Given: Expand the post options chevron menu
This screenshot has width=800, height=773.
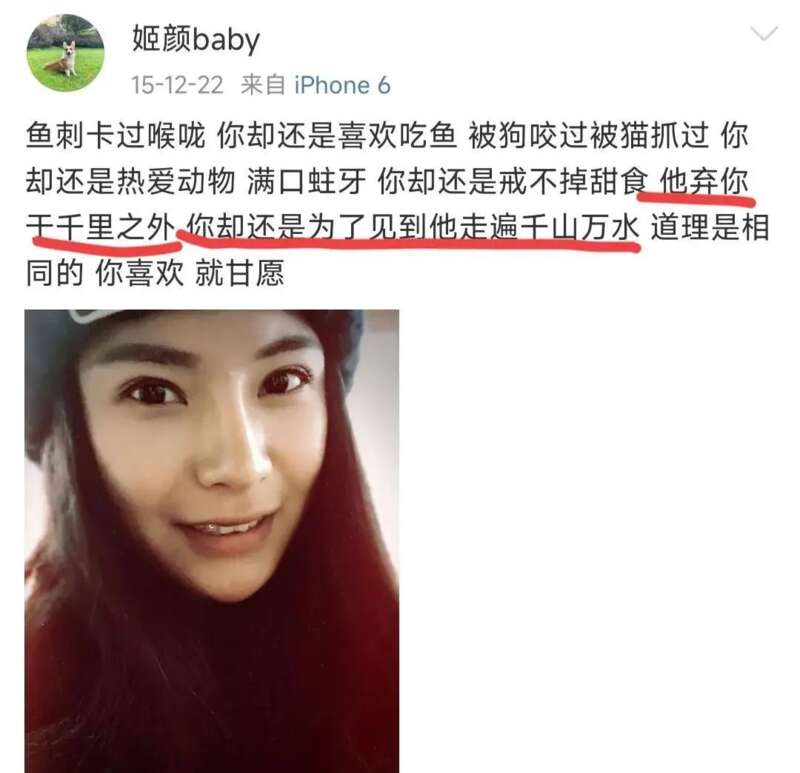Looking at the screenshot, I should click(764, 34).
